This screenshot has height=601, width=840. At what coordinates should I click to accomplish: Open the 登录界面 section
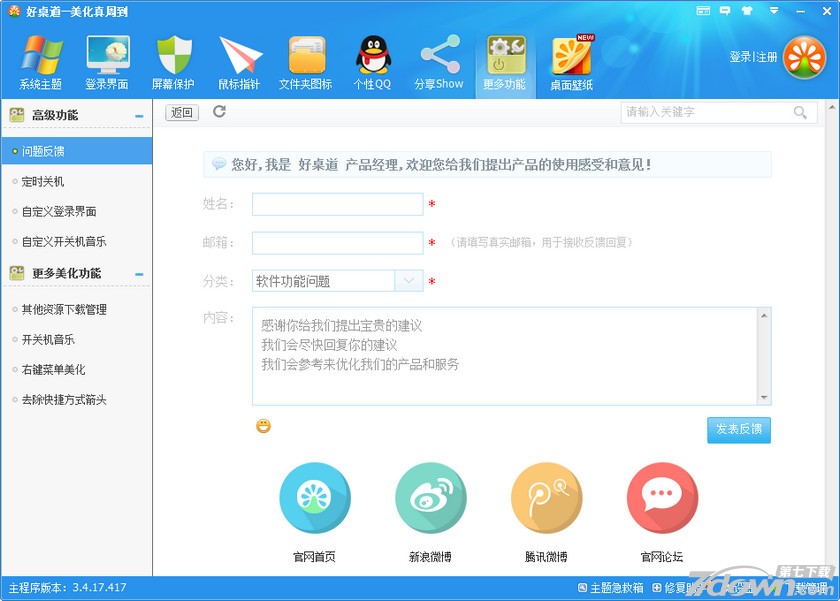point(107,63)
